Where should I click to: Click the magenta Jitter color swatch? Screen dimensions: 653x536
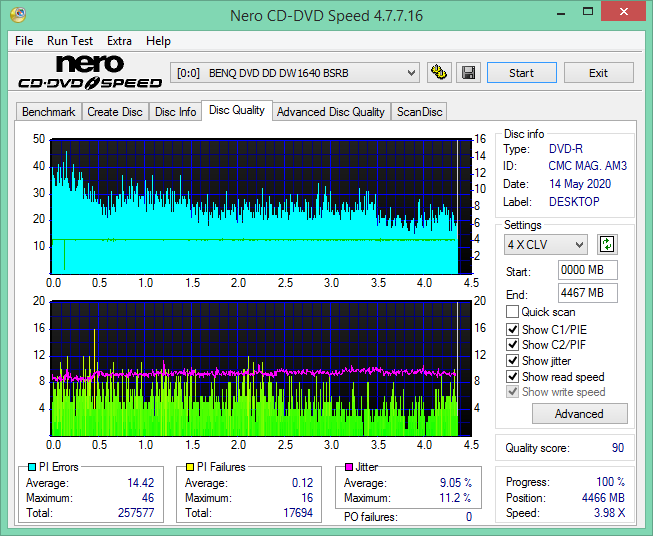tap(349, 467)
